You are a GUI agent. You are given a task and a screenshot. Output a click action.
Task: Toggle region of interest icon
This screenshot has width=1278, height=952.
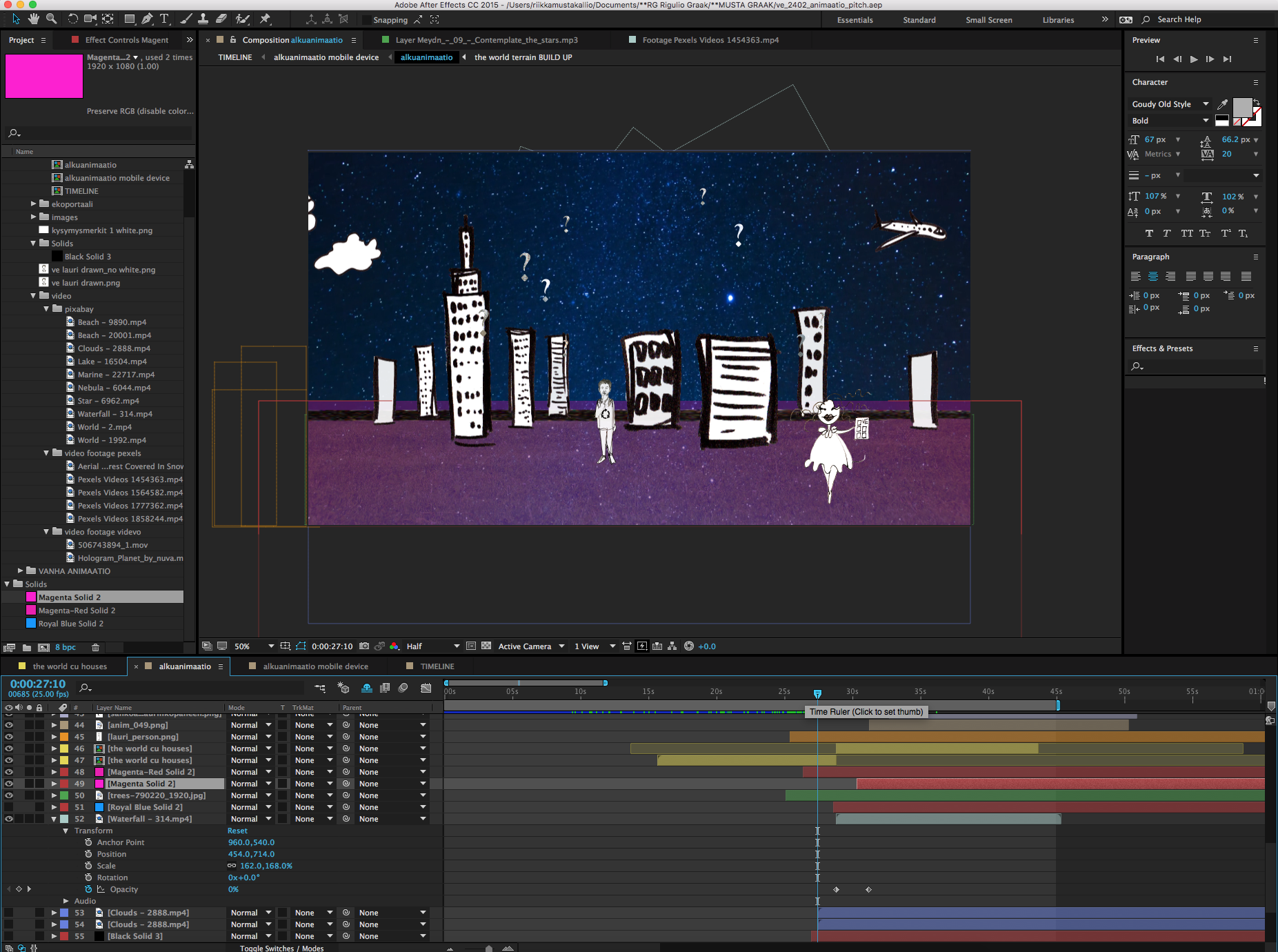pyautogui.click(x=471, y=646)
